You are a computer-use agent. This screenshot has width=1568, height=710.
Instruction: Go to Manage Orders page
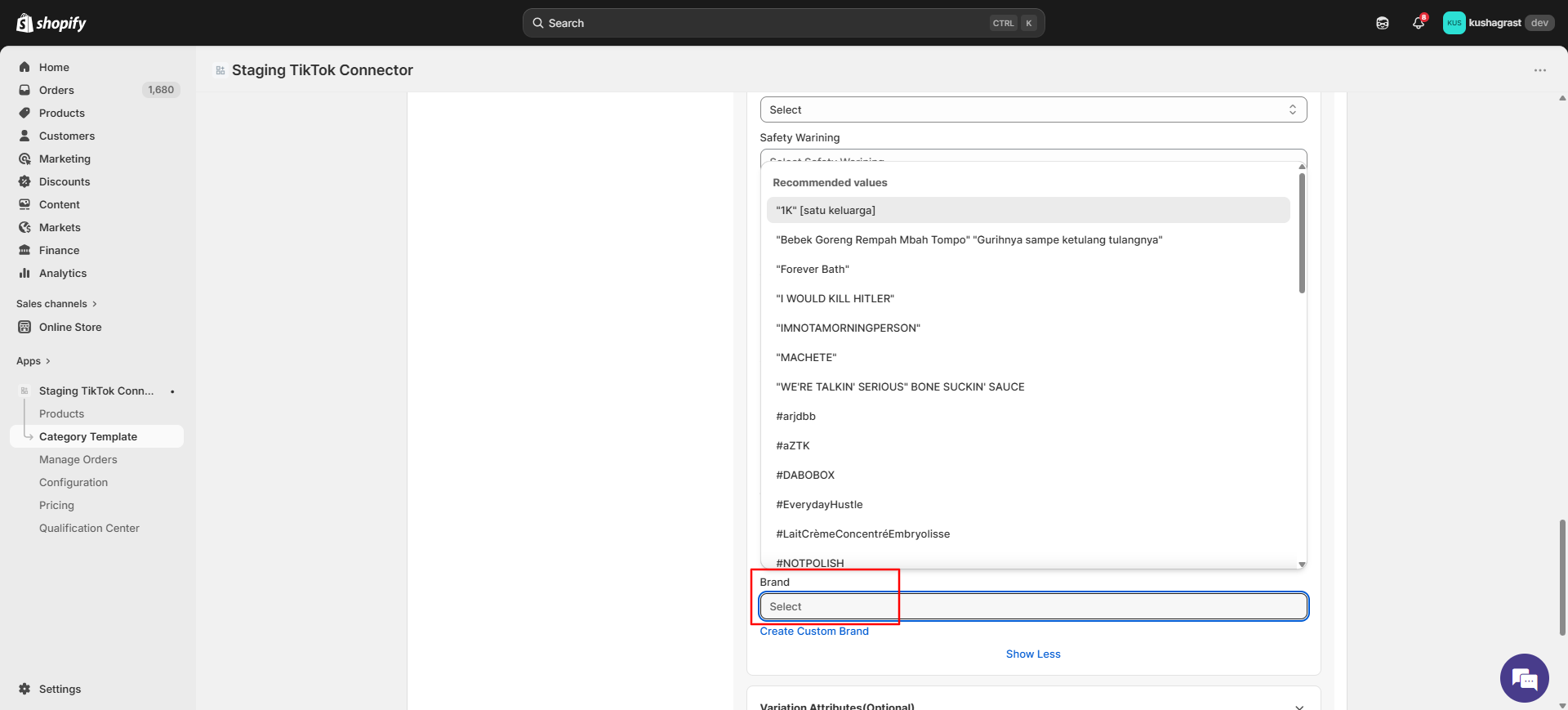[78, 459]
